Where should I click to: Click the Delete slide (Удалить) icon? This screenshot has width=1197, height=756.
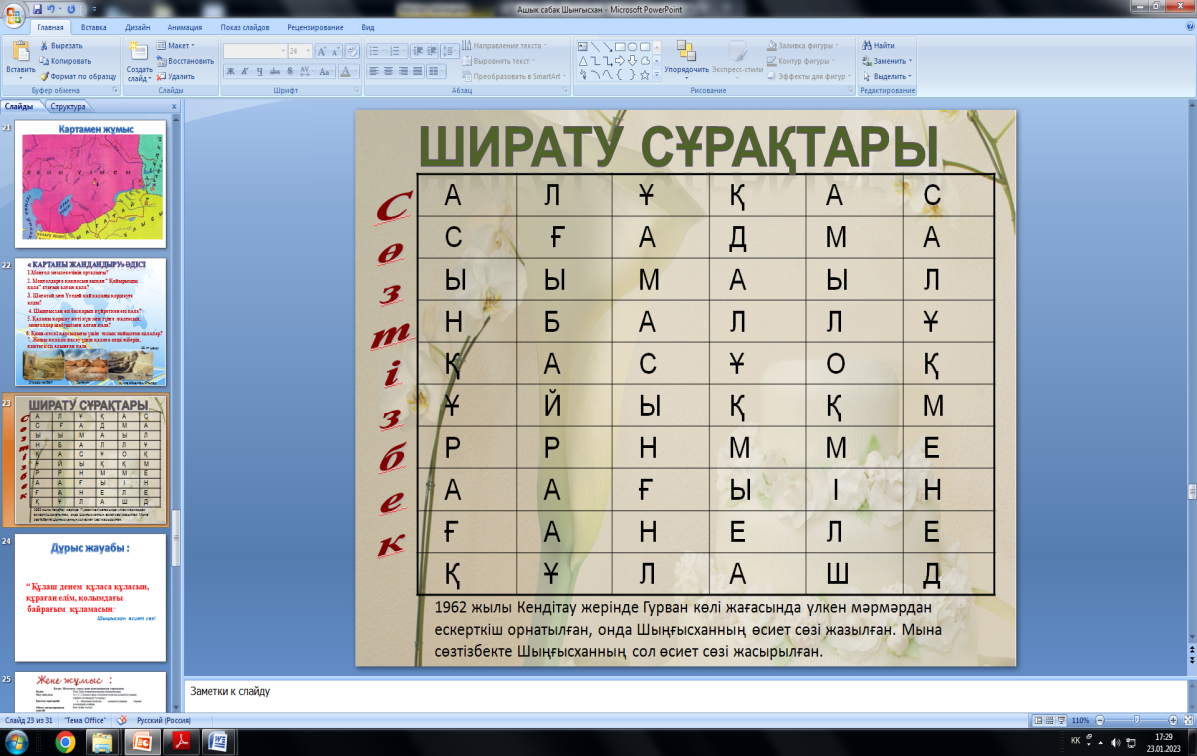[x=162, y=76]
